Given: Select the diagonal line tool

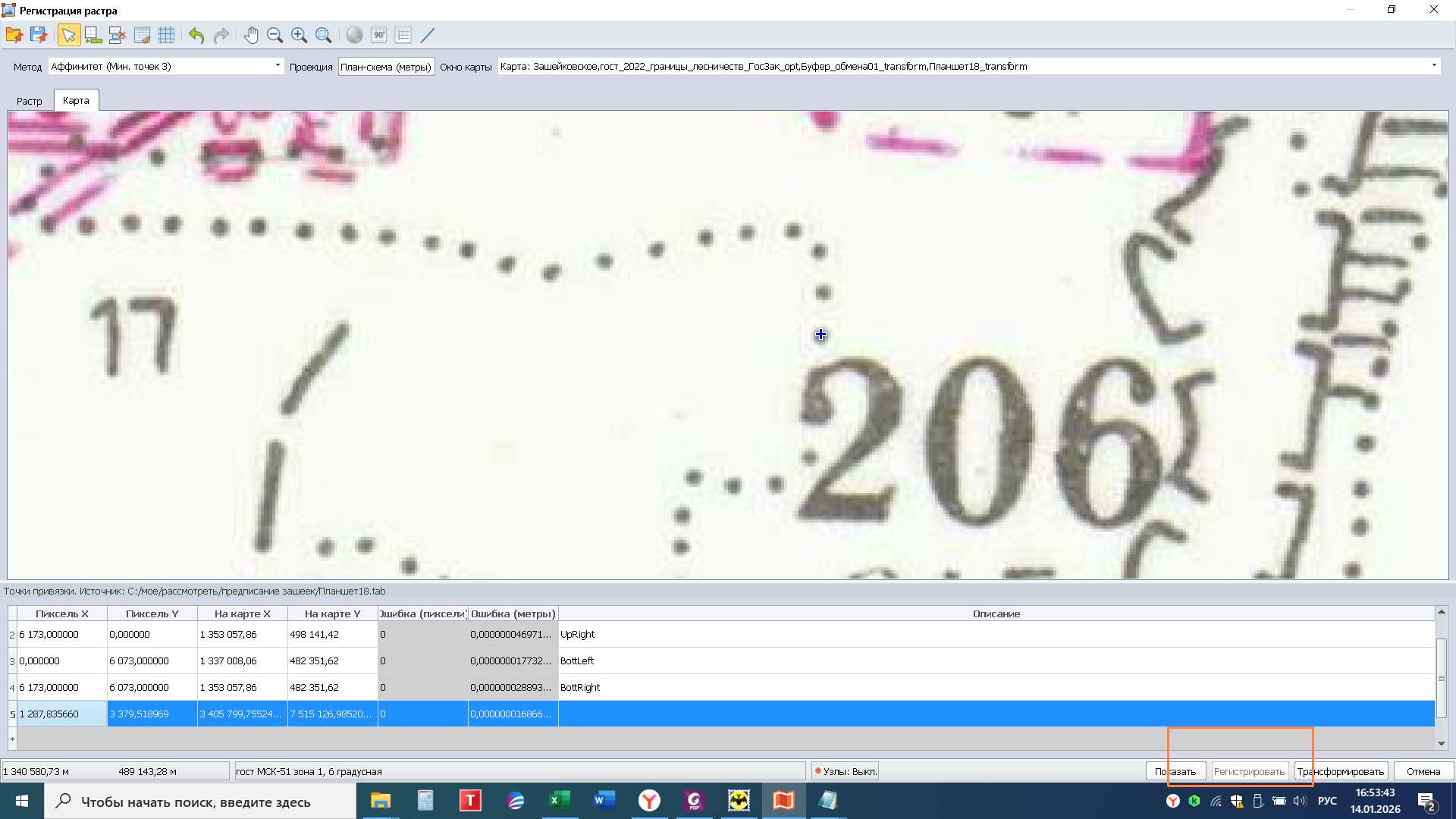Looking at the screenshot, I should tap(428, 35).
